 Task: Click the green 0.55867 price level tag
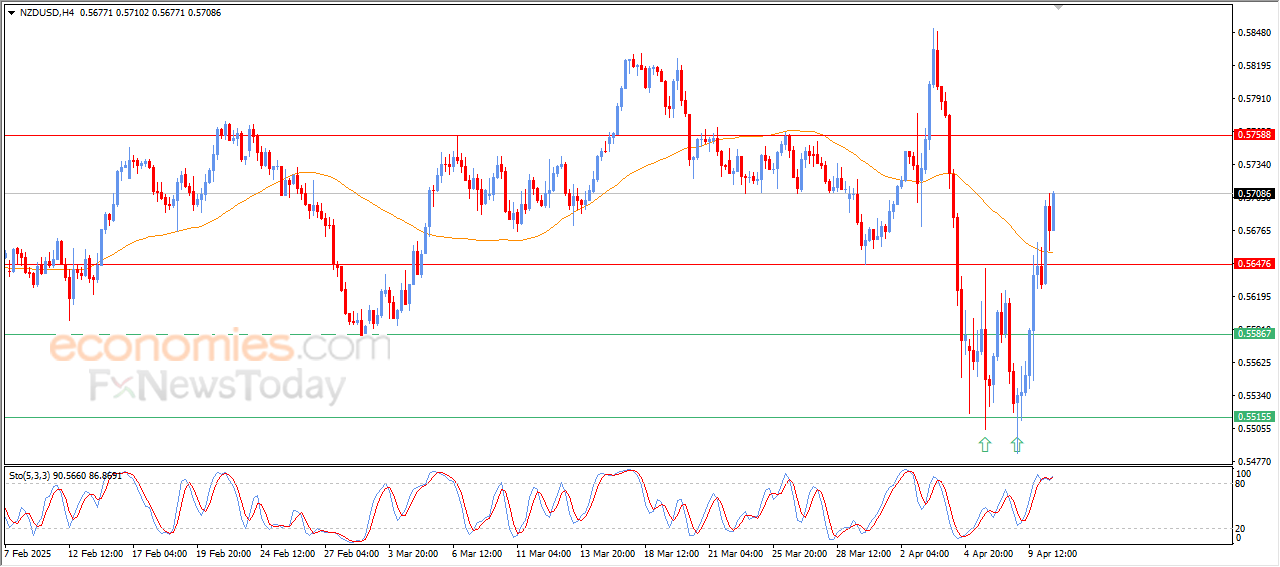click(x=1254, y=334)
